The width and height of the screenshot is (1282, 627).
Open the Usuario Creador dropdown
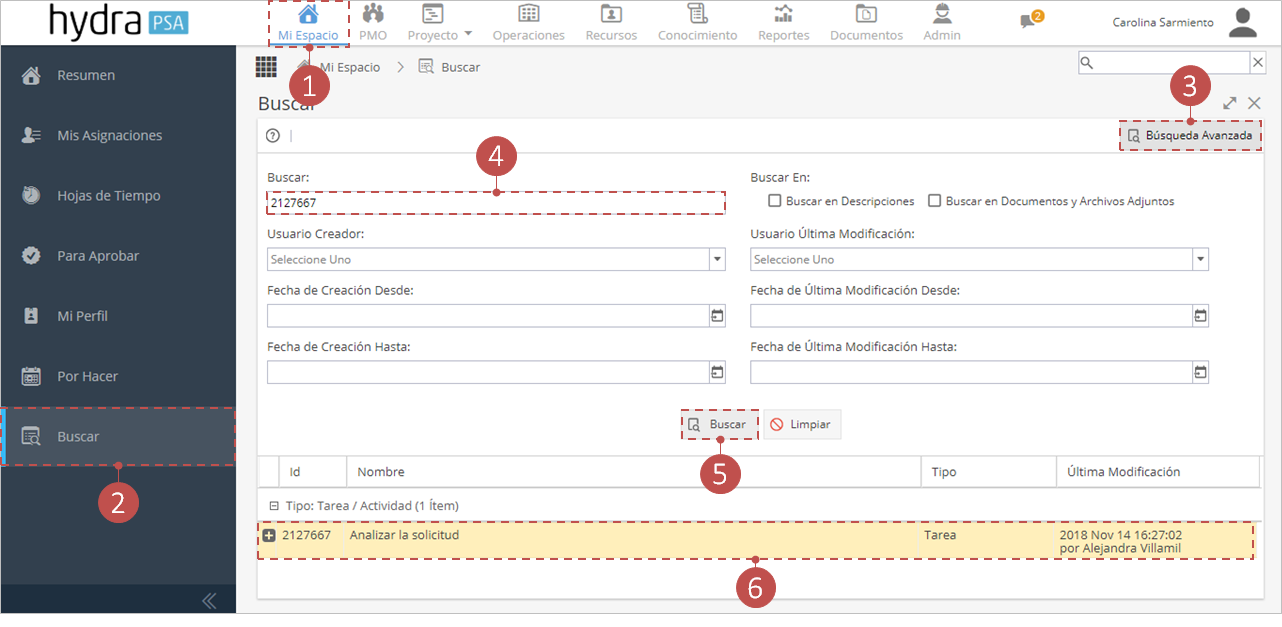click(x=717, y=259)
